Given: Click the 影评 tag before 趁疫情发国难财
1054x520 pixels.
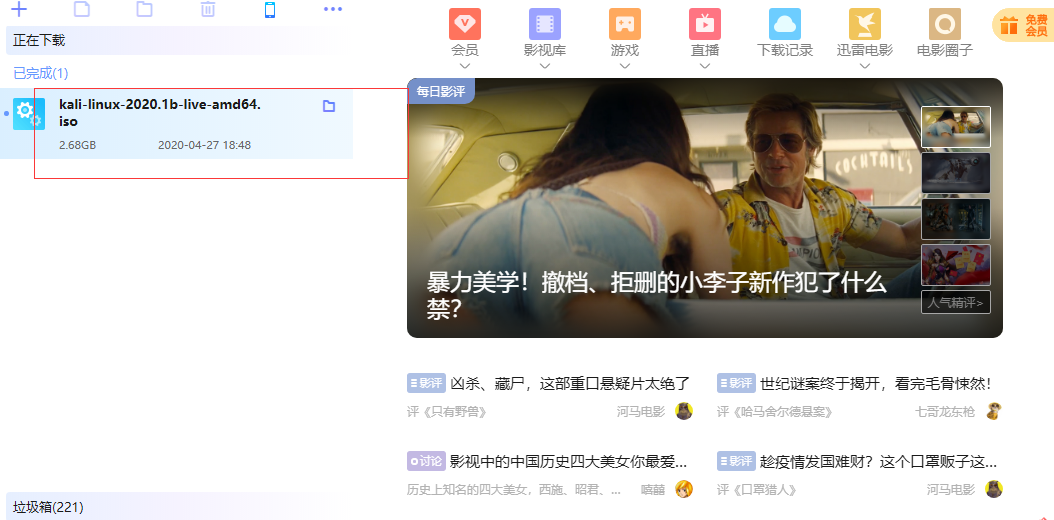Looking at the screenshot, I should point(736,462).
